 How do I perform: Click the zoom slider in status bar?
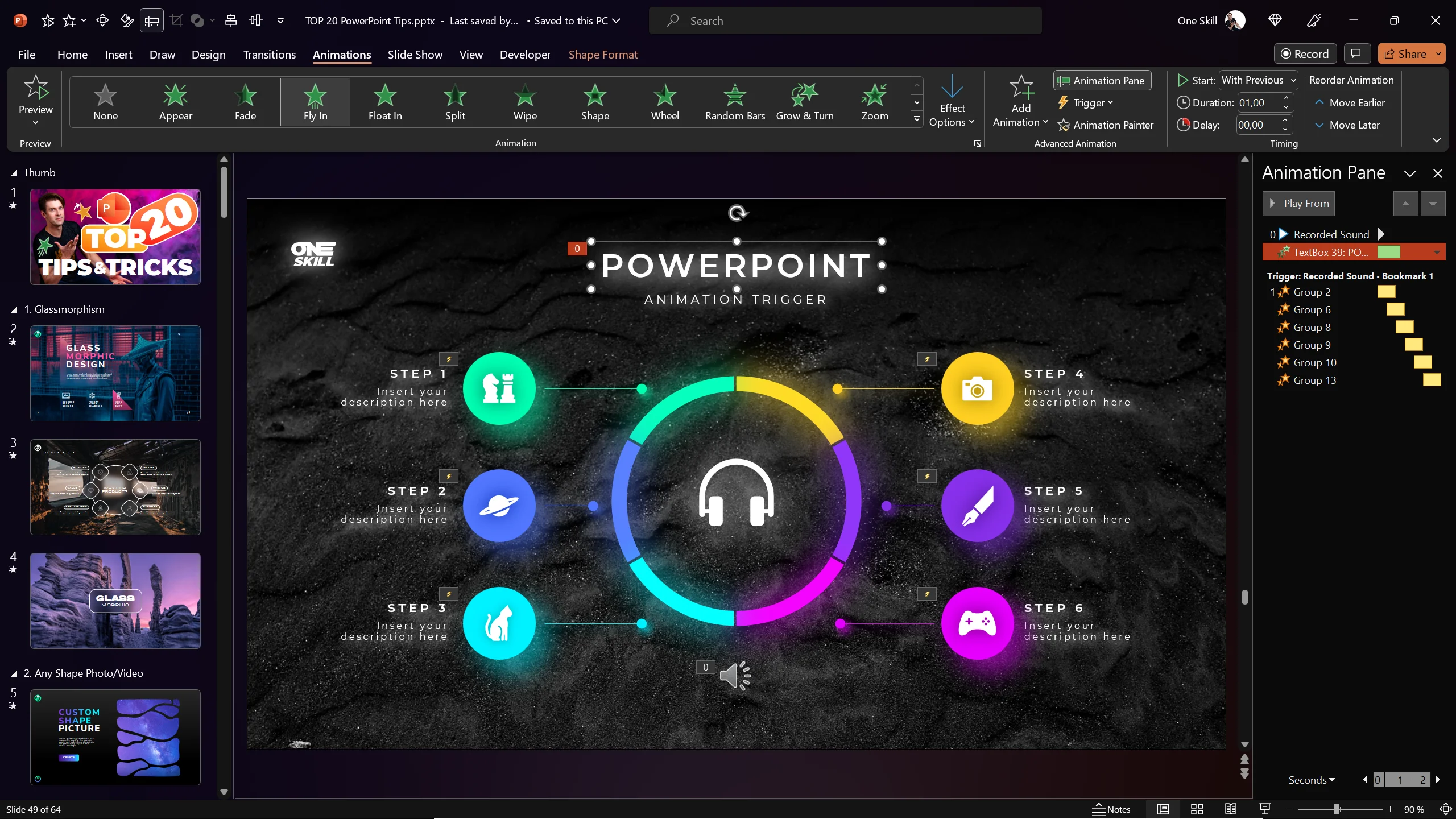point(1337,809)
